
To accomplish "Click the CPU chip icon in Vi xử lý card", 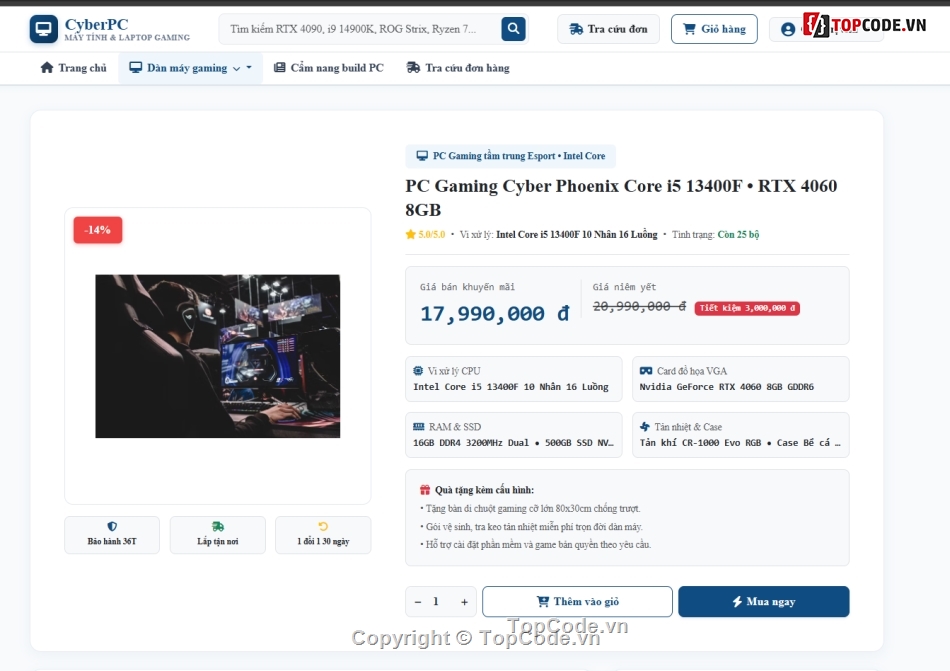I will point(418,371).
